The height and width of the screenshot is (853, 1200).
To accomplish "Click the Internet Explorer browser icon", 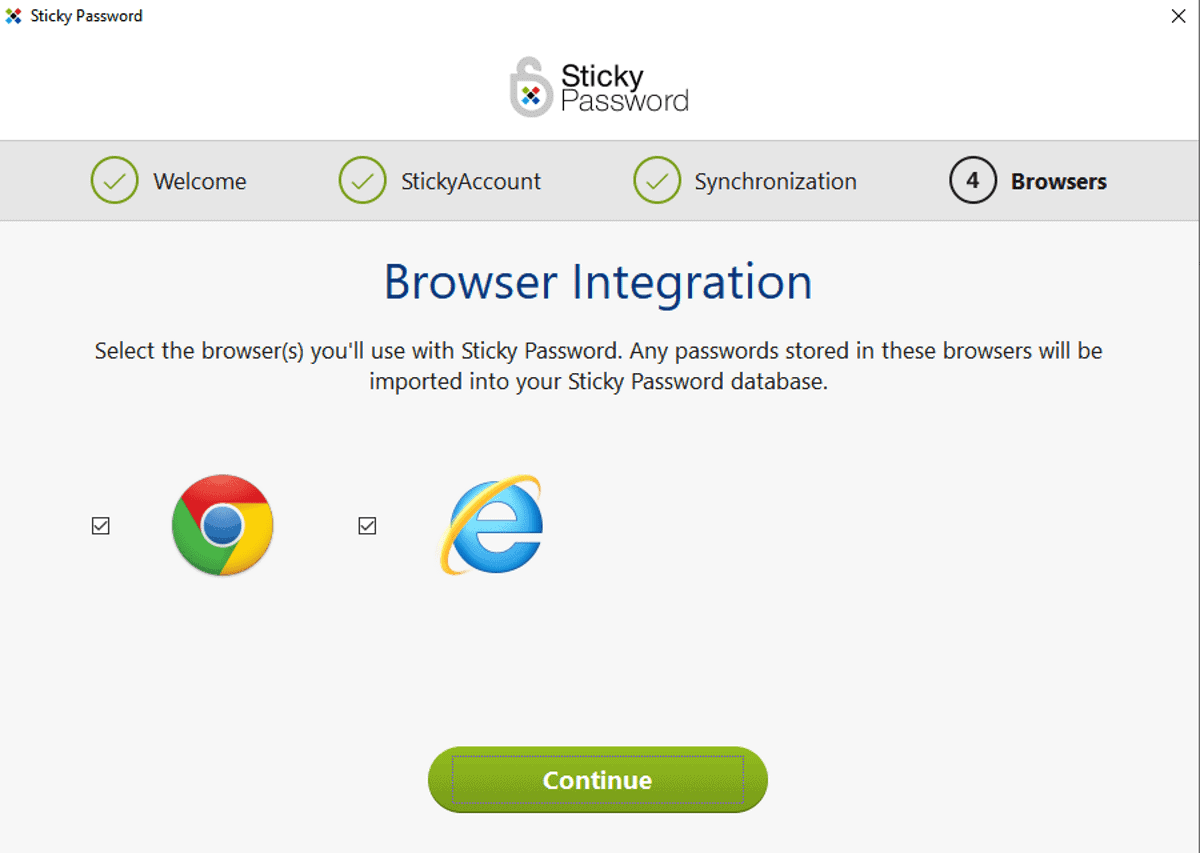I will pyautogui.click(x=491, y=525).
